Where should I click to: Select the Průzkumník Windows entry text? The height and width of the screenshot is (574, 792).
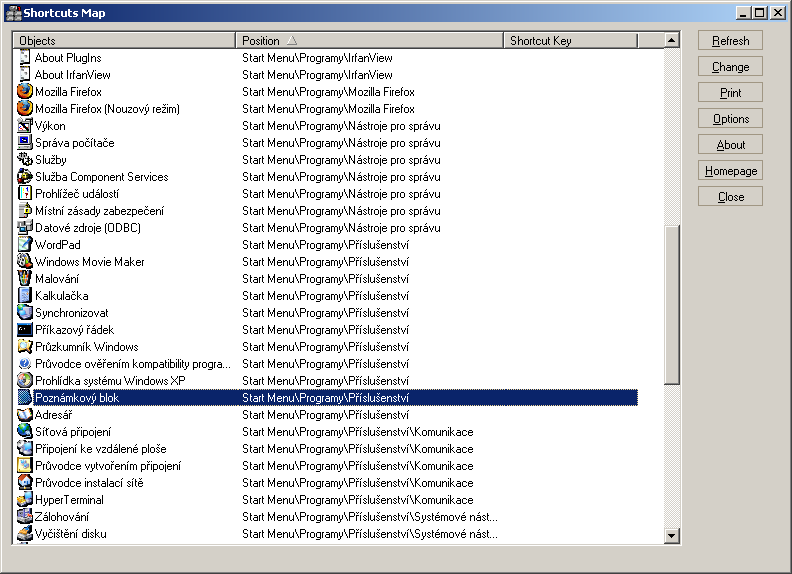point(87,347)
